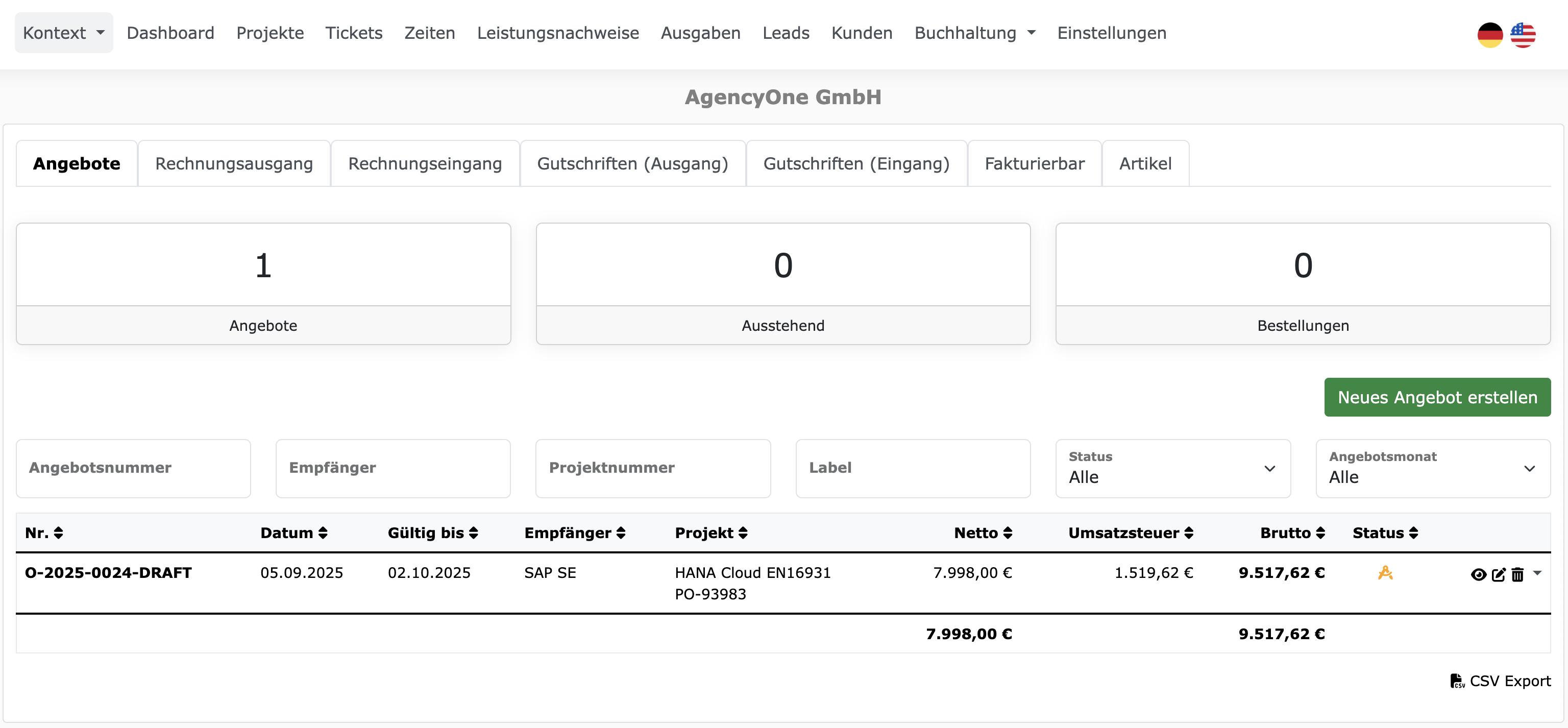
Task: Switch language via the US flag icon
Action: pyautogui.click(x=1524, y=35)
